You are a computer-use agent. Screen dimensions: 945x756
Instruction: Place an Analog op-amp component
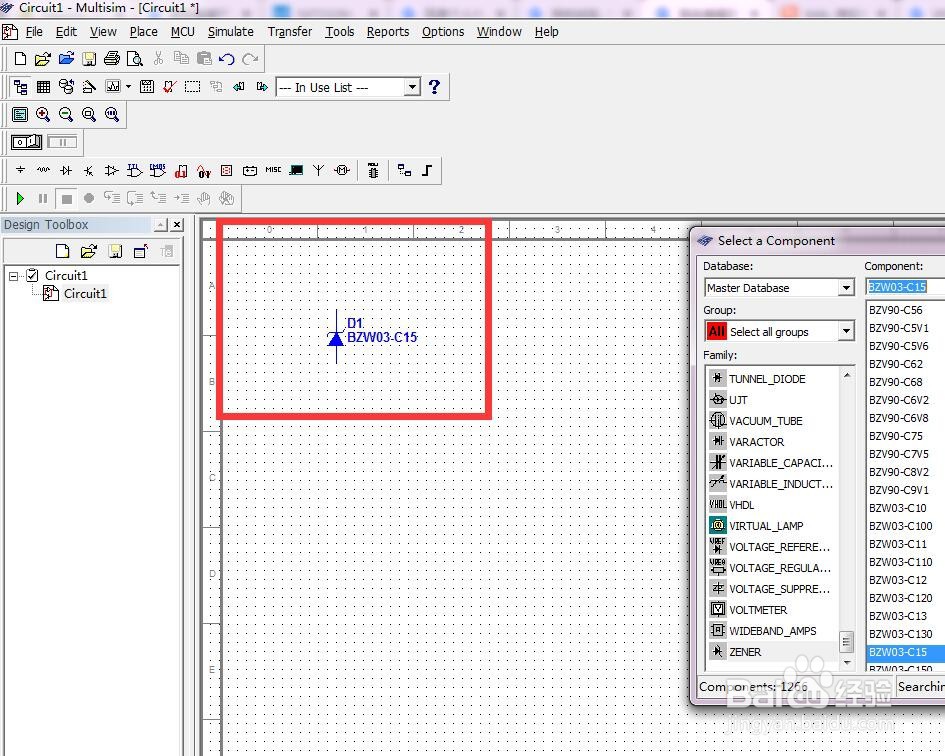pos(111,171)
